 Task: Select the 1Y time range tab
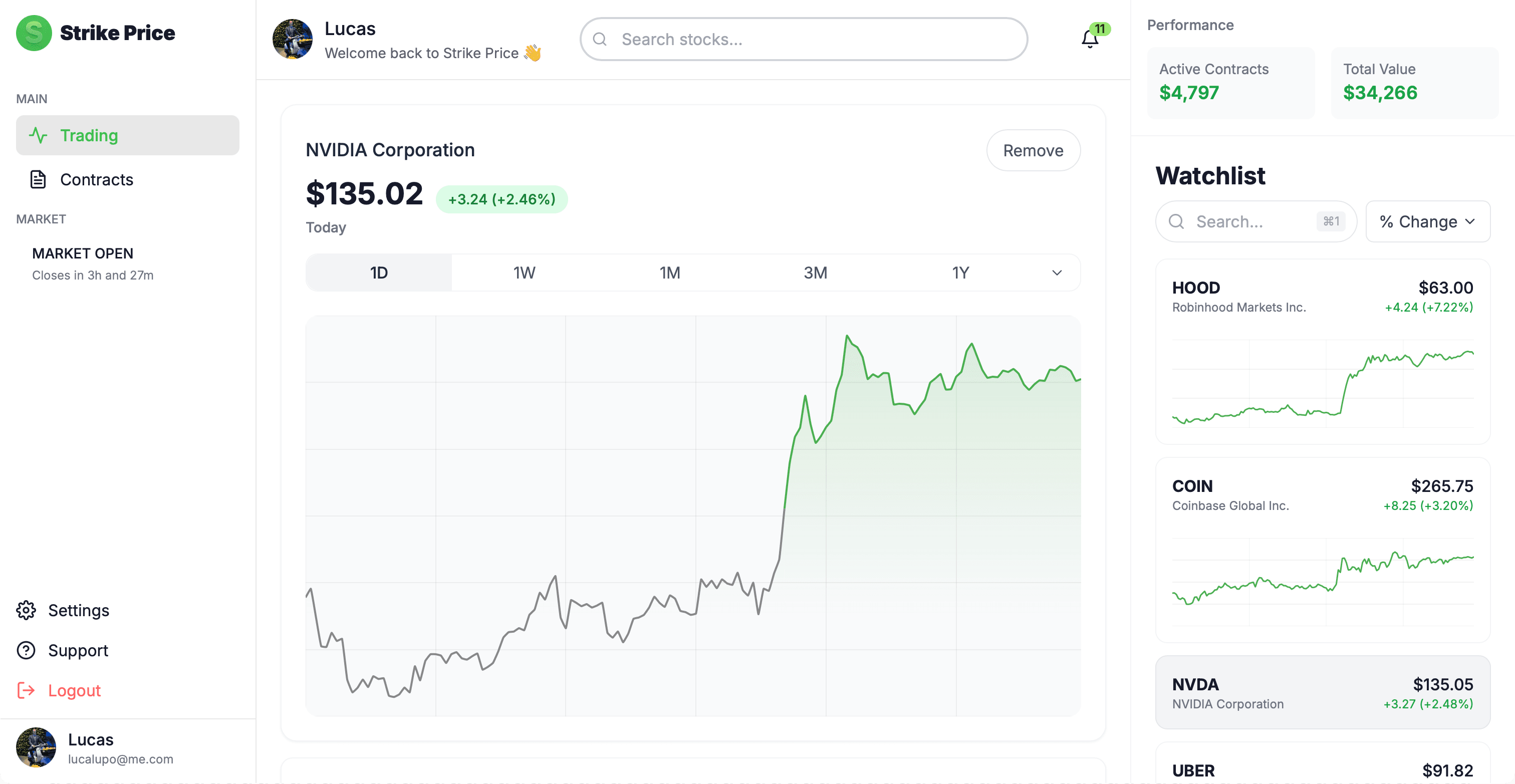click(x=960, y=273)
